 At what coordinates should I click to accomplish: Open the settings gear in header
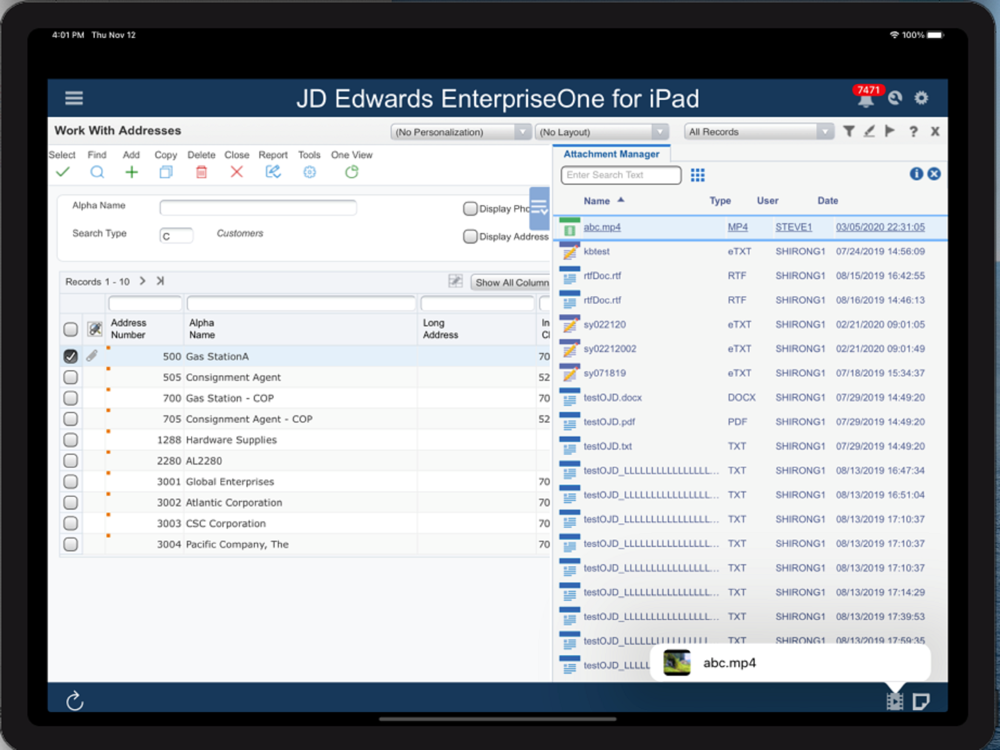921,98
